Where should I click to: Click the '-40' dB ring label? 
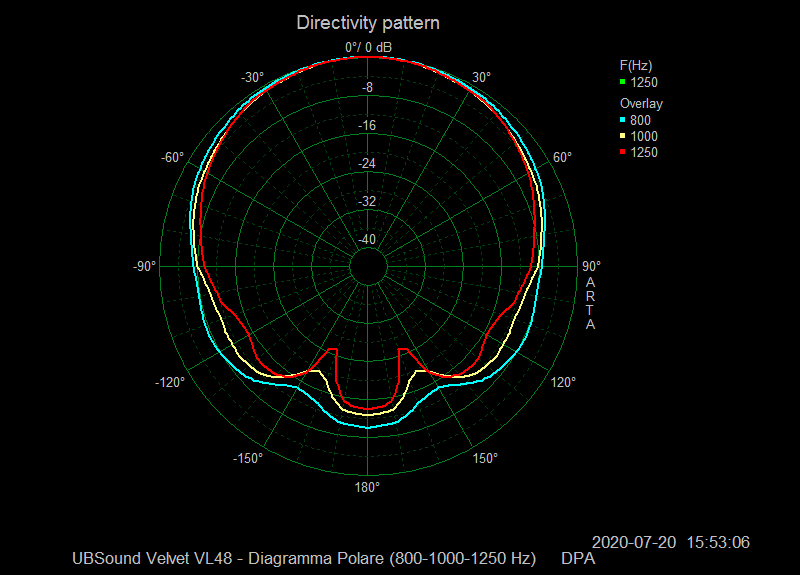(x=367, y=239)
